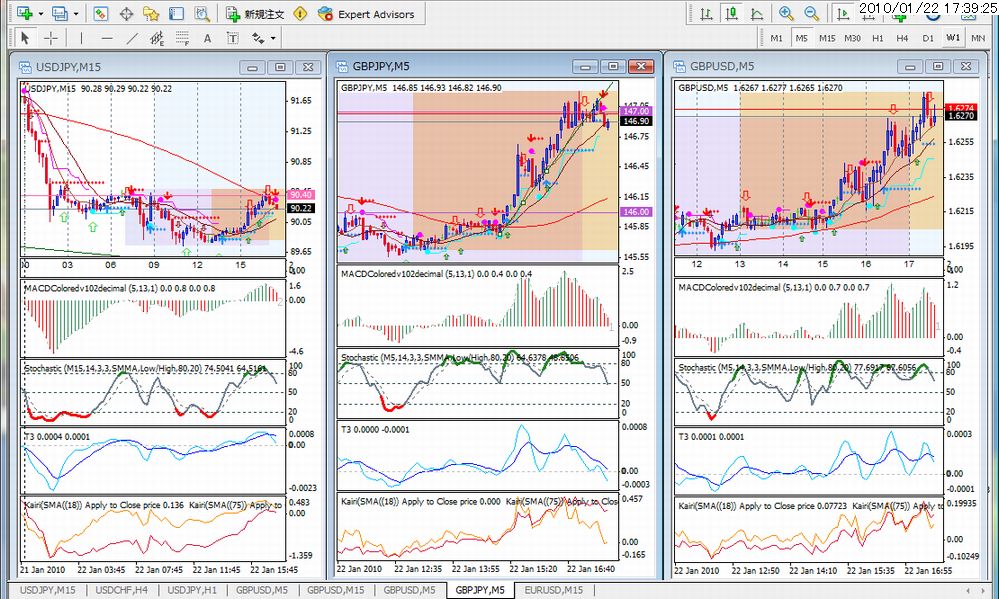The height and width of the screenshot is (599, 999).
Task: Select the Crosshair cursor tool
Action: point(49,38)
